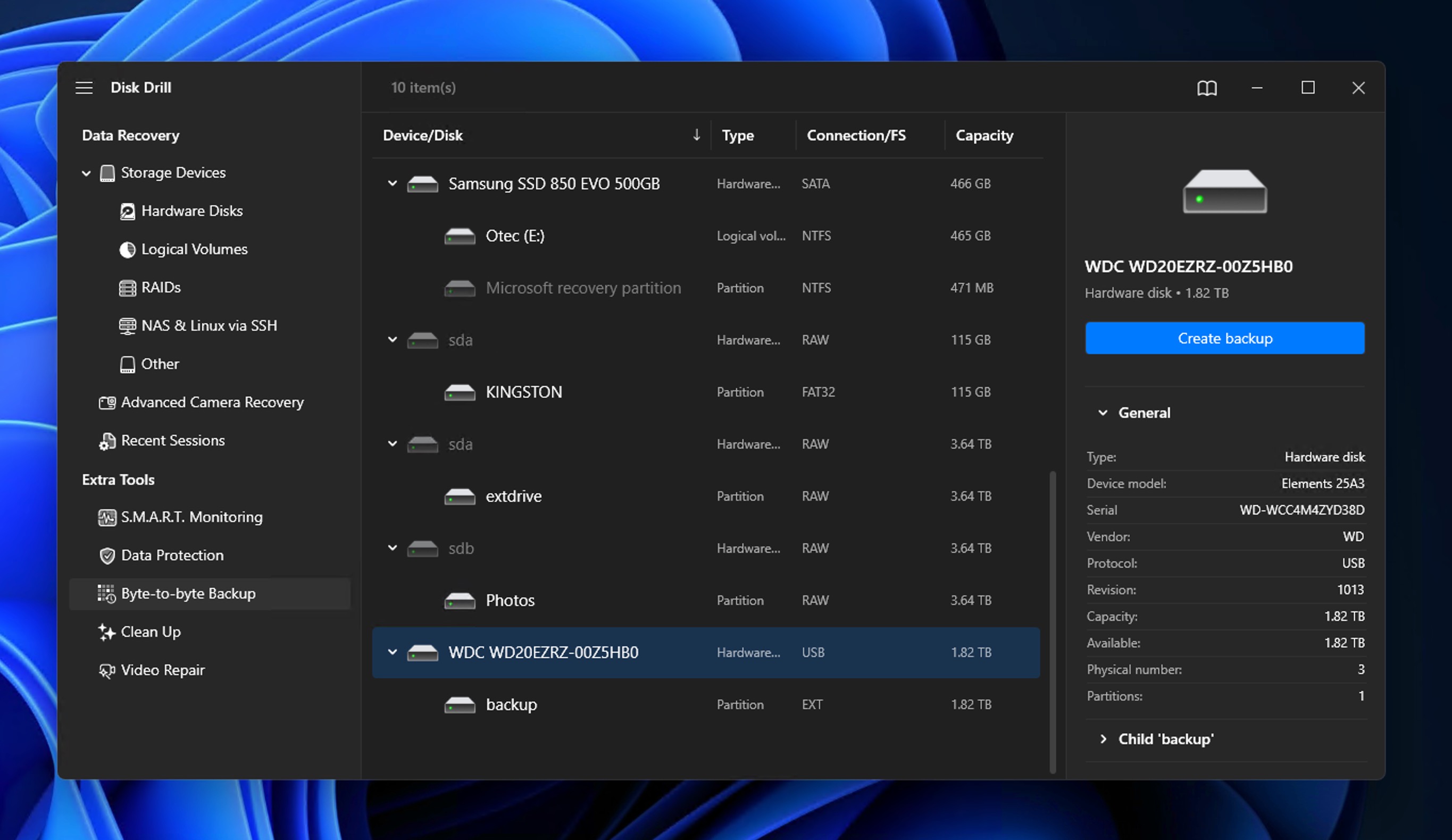The height and width of the screenshot is (840, 1452).
Task: Open the hamburger menu icon
Action: pyautogui.click(x=84, y=88)
